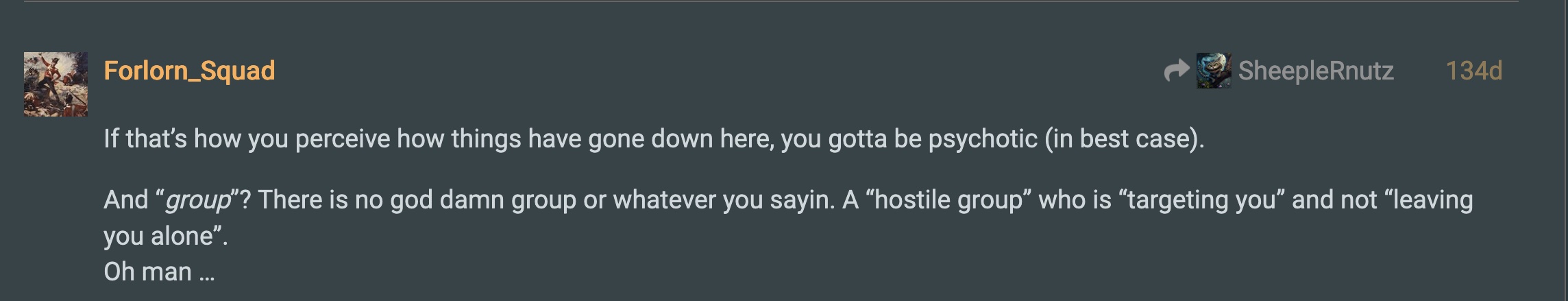Jump to SheepleRnutz's replied post
The height and width of the screenshot is (301, 1568).
pyautogui.click(x=1316, y=71)
